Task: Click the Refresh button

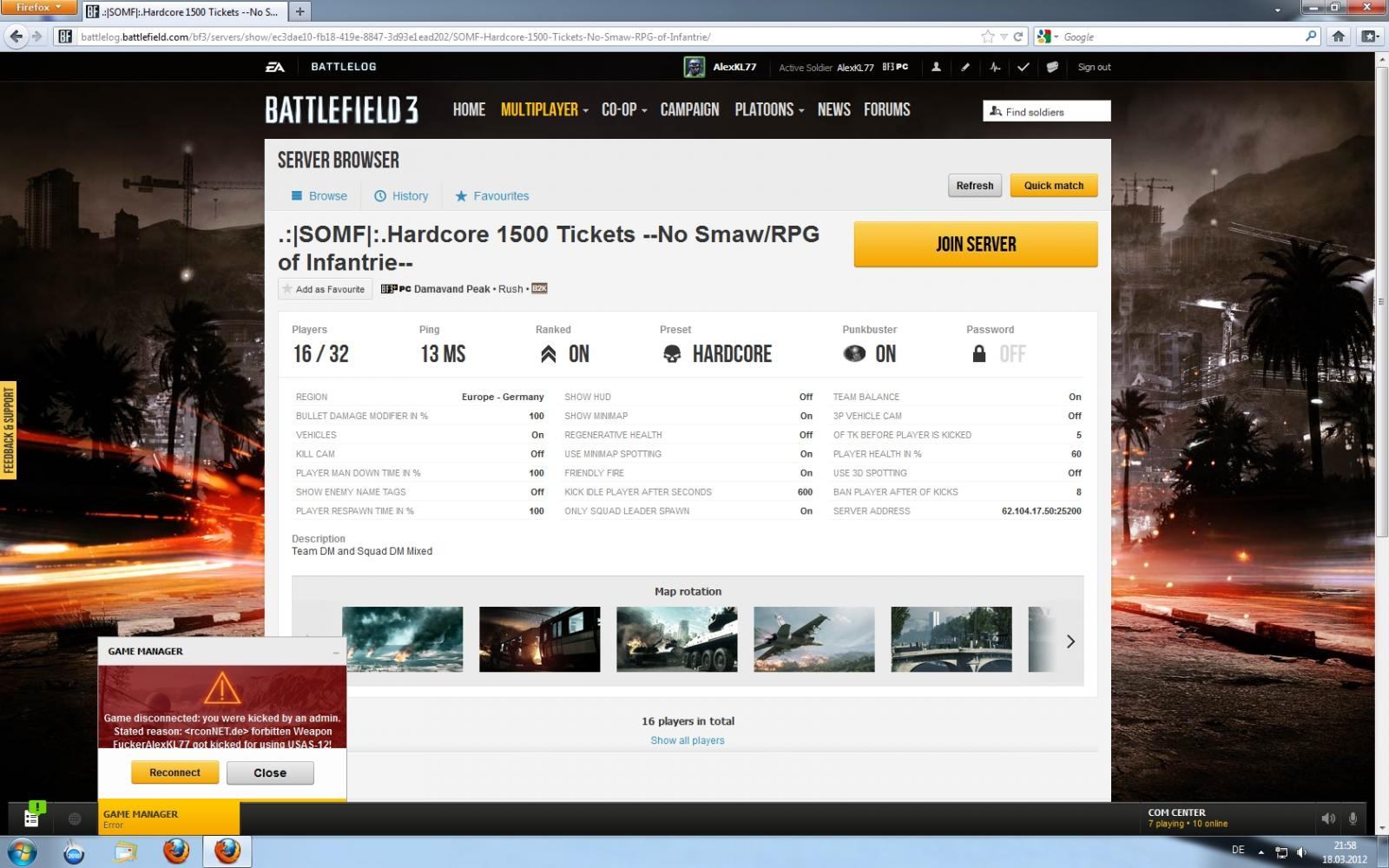Action: click(x=975, y=186)
